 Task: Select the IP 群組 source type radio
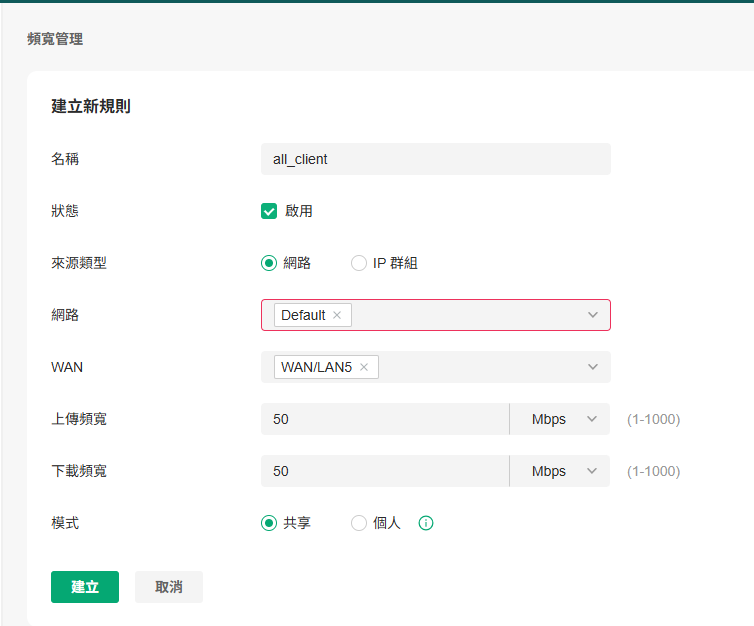tap(359, 263)
